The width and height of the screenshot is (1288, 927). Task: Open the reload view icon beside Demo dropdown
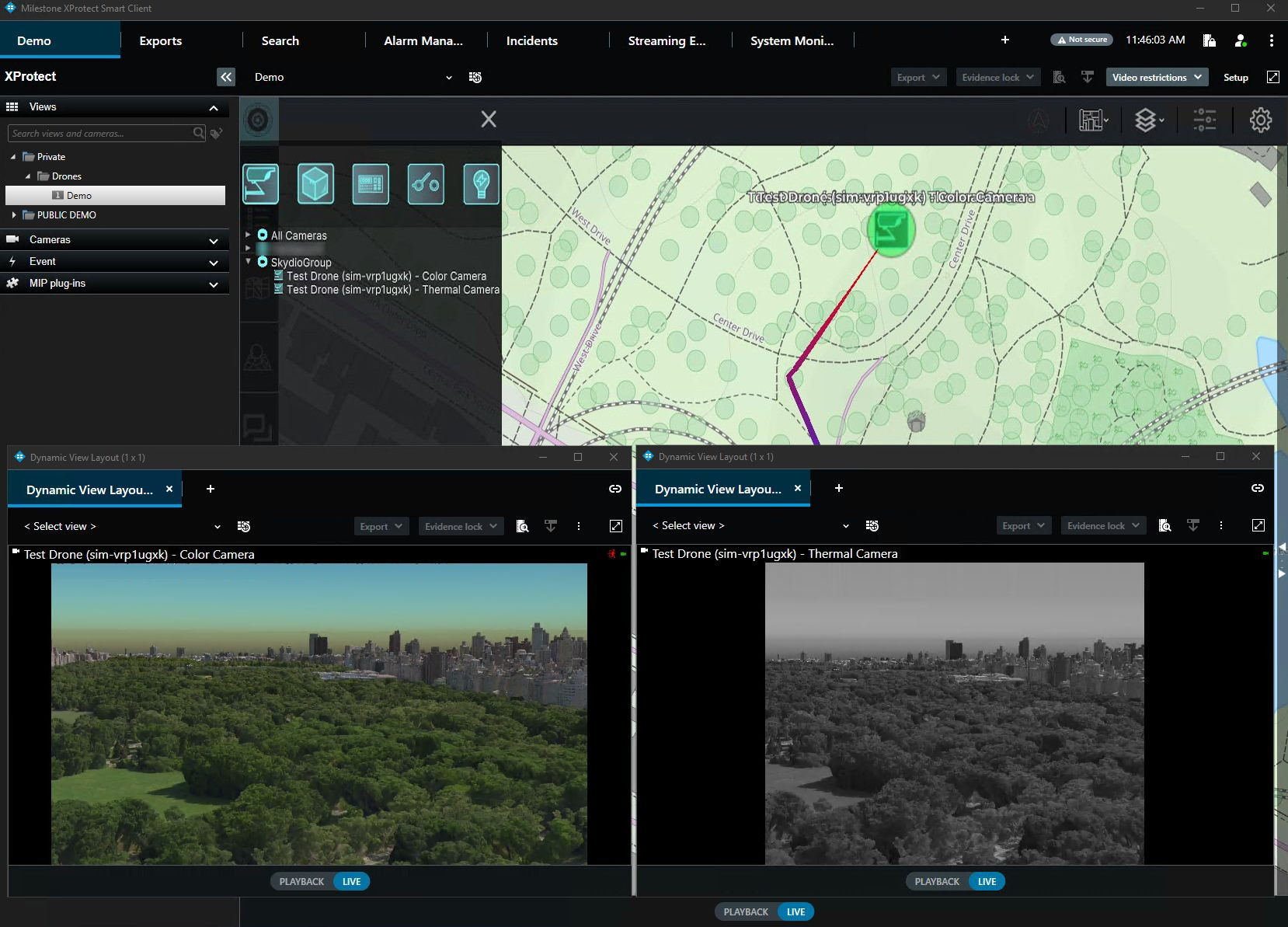475,77
